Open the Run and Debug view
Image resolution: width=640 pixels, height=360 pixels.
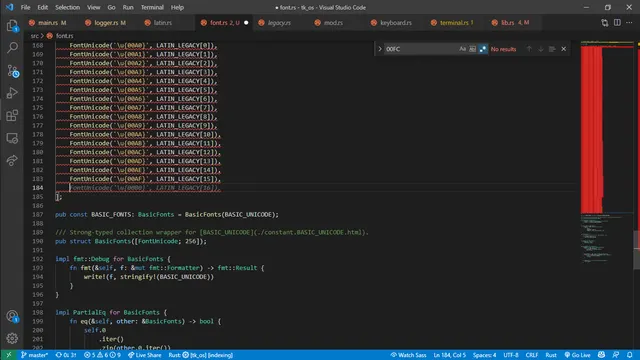pyautogui.click(x=12, y=93)
